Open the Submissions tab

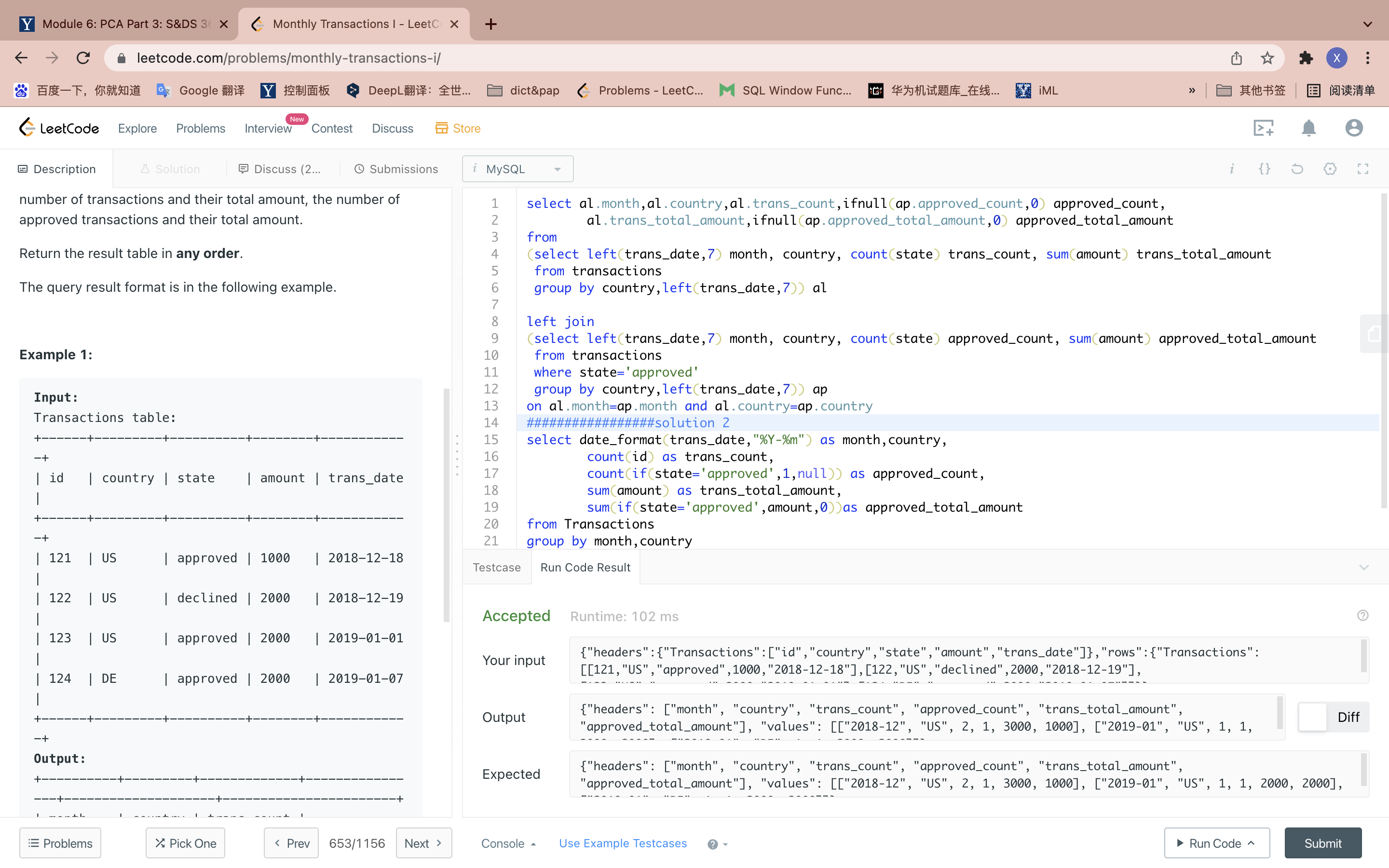396,169
